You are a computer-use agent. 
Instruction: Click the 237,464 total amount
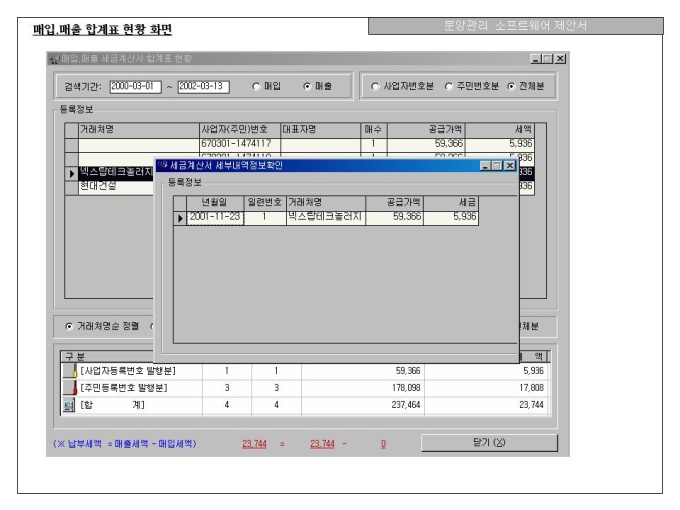(406, 405)
